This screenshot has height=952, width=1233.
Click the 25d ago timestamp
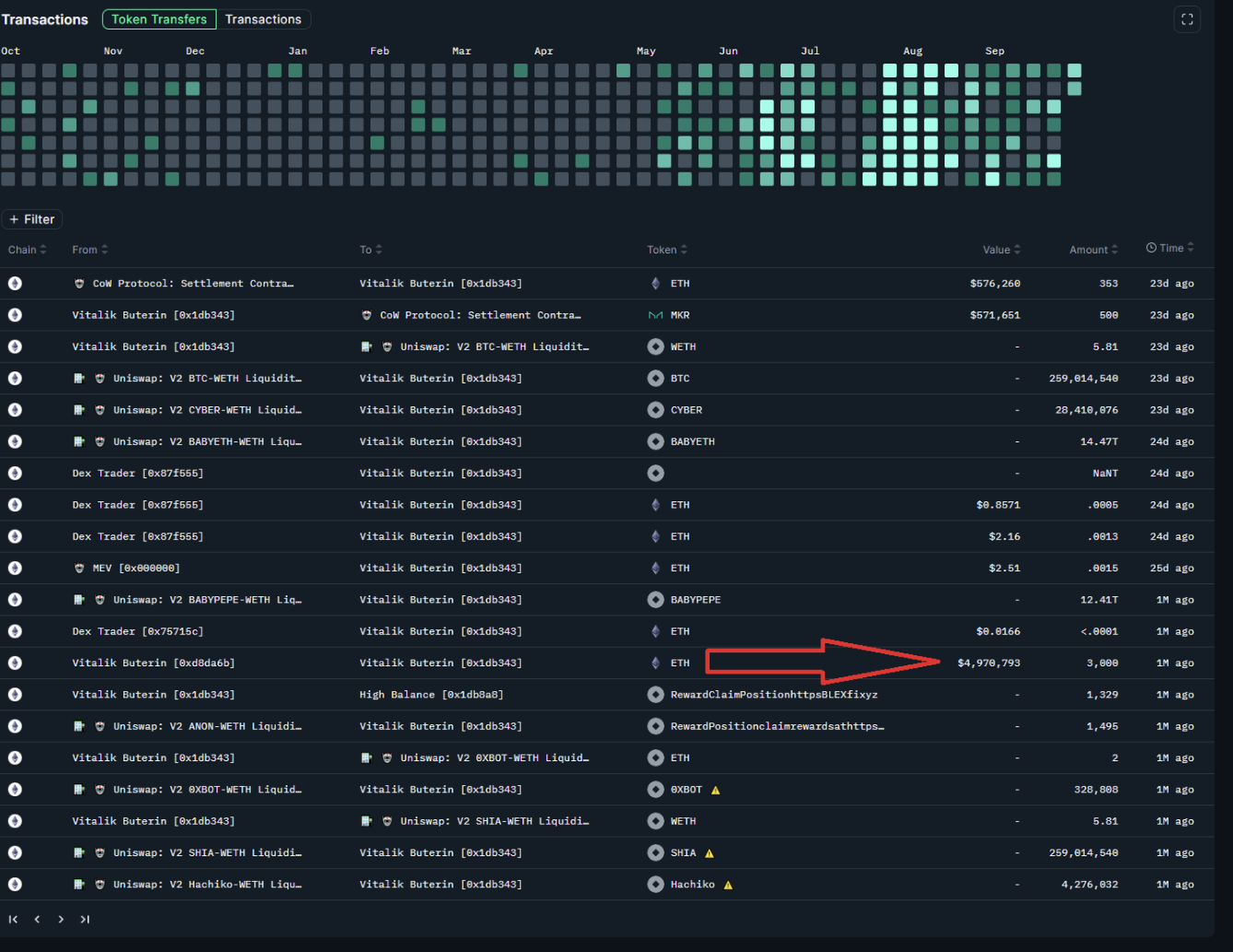[1172, 569]
